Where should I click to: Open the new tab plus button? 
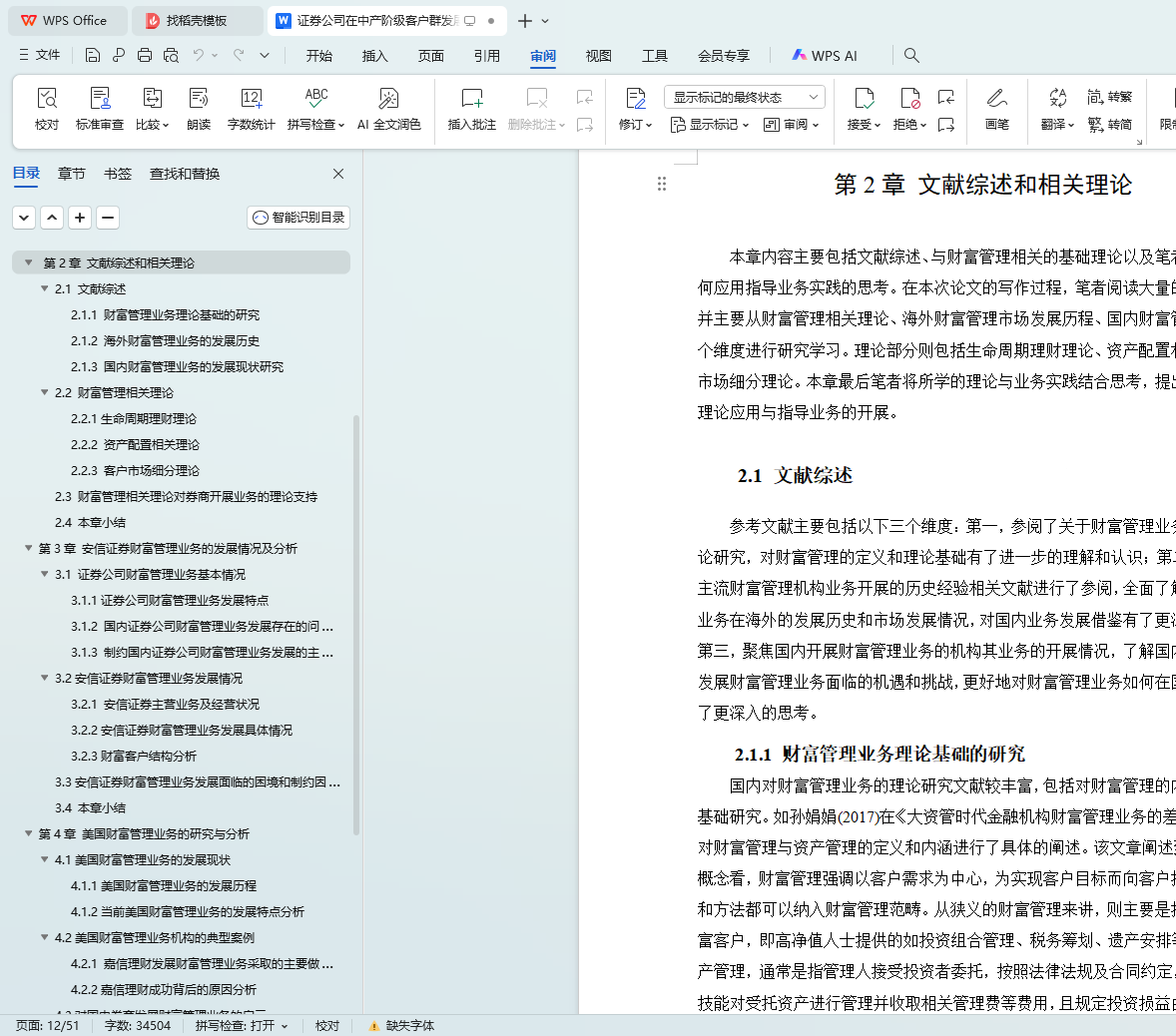tap(525, 21)
